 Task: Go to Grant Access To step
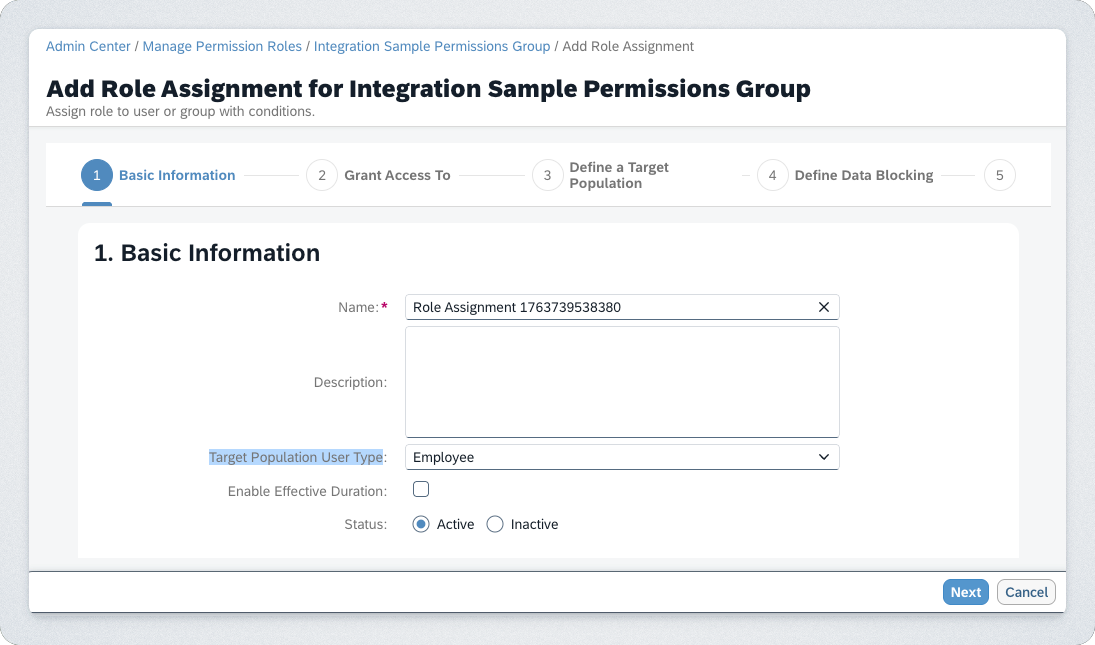[397, 175]
